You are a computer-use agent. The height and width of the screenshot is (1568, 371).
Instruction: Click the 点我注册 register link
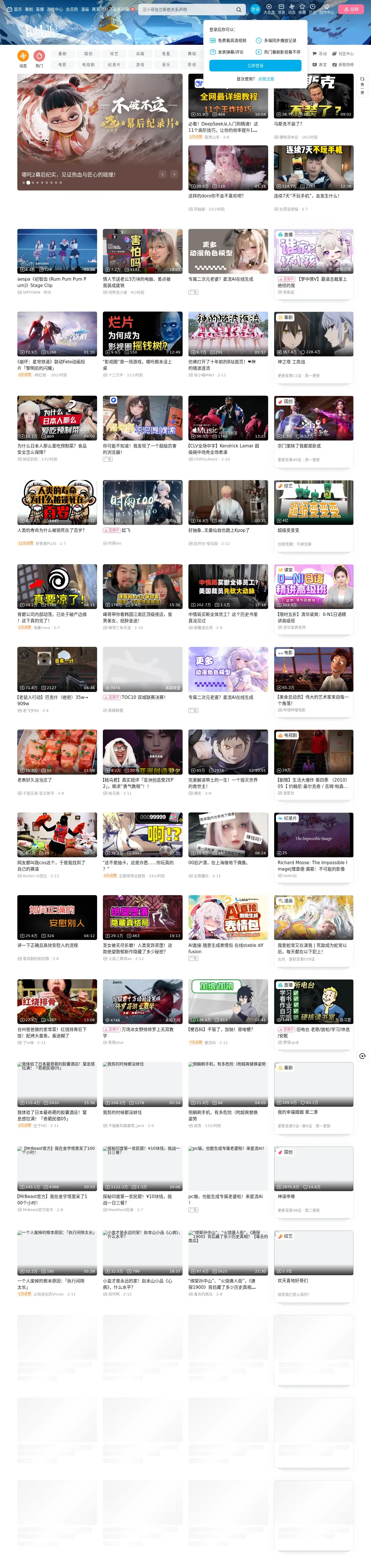click(266, 79)
